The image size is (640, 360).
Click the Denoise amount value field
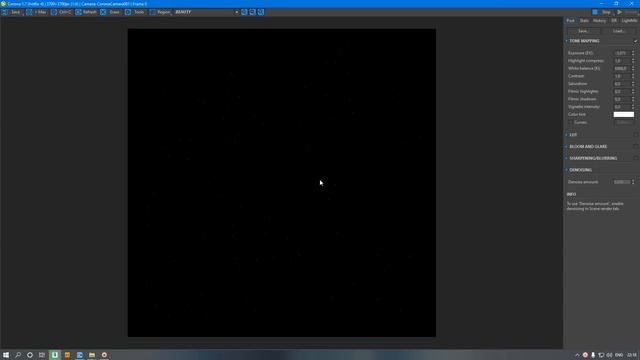click(x=622, y=182)
